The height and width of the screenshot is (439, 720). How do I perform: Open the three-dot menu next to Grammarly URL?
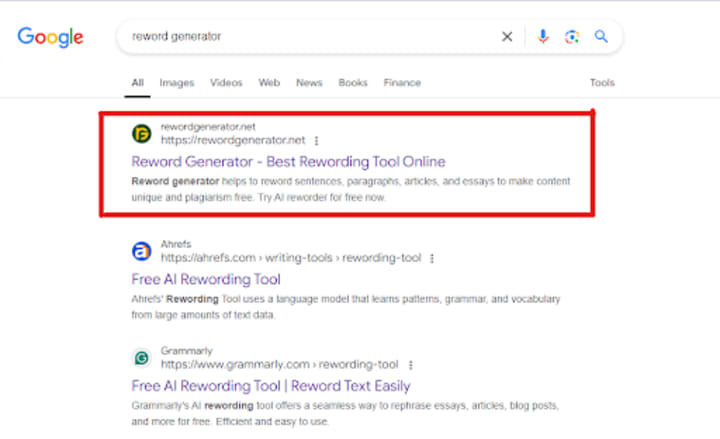tap(411, 365)
